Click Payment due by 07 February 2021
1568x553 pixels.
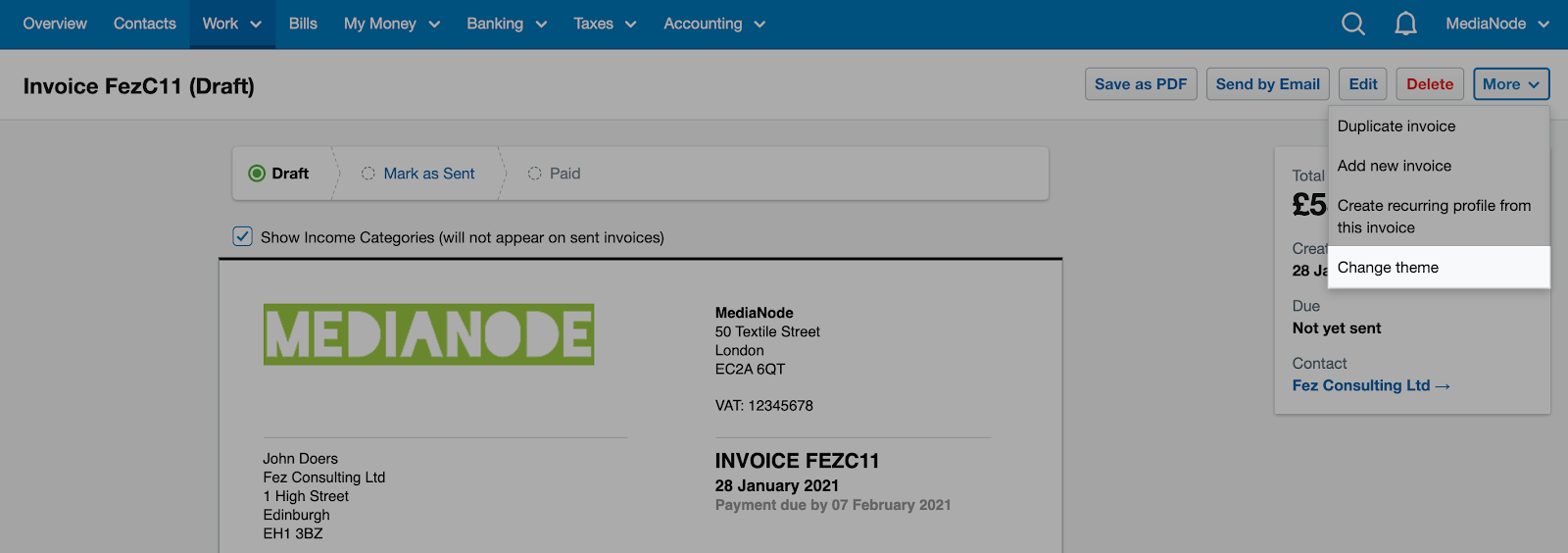point(833,505)
